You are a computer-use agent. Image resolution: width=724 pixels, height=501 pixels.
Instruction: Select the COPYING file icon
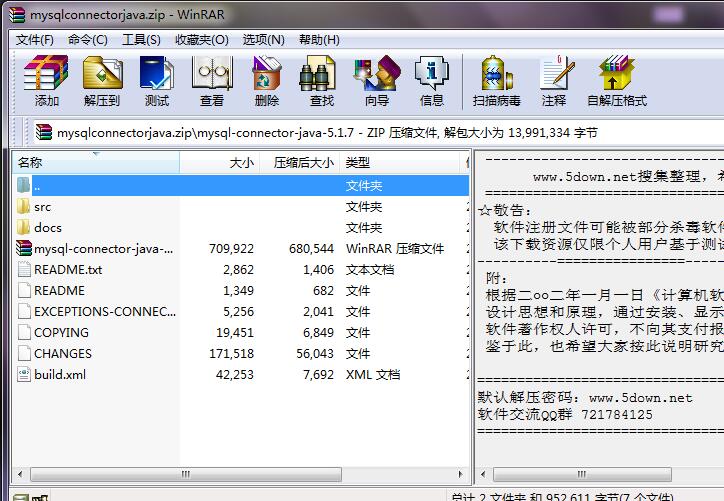tap(24, 332)
